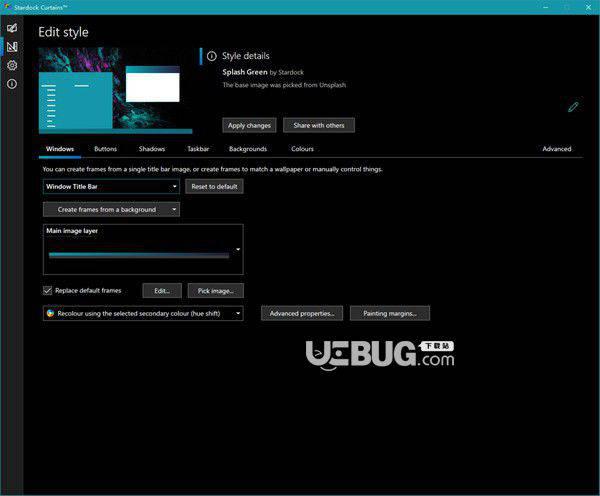Open the Recolour using secondary colour dropdown
Viewport: 600px width, 496px height.
pyautogui.click(x=143, y=313)
